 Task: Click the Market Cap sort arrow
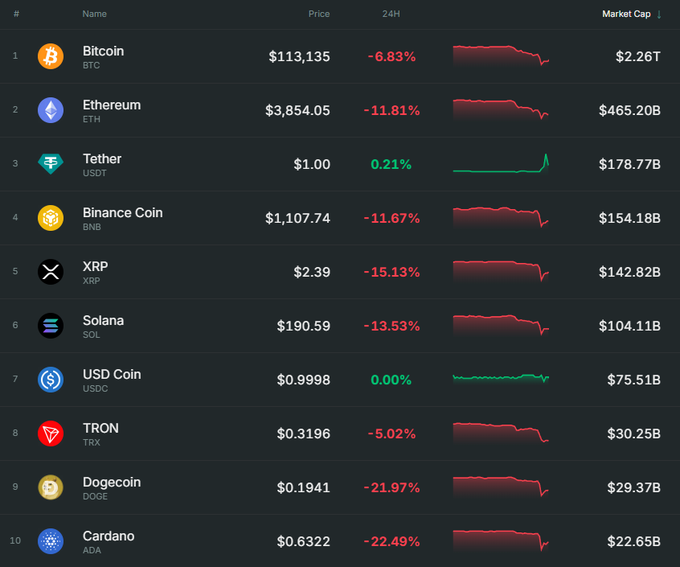point(659,14)
